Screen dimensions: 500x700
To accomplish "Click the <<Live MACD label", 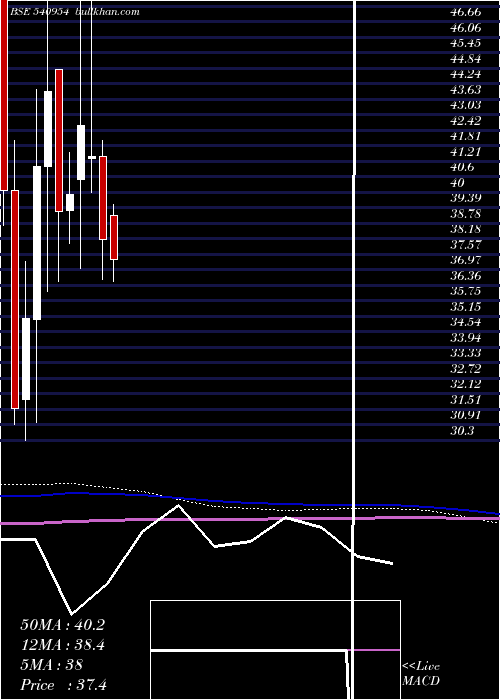I will 421,673.
